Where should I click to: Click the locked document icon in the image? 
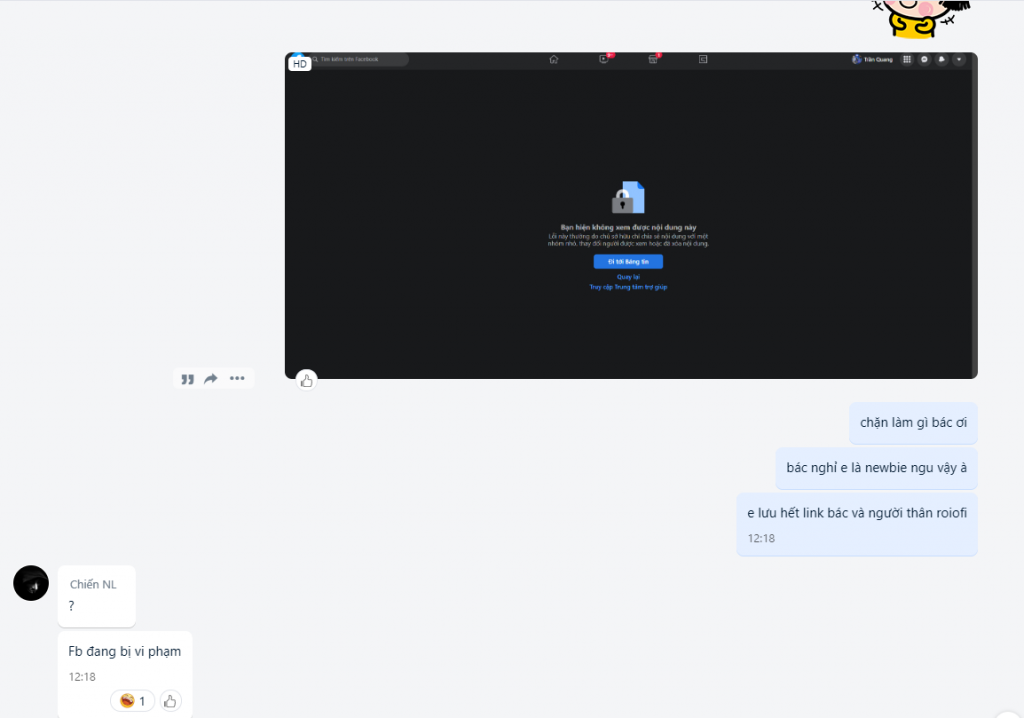point(628,198)
